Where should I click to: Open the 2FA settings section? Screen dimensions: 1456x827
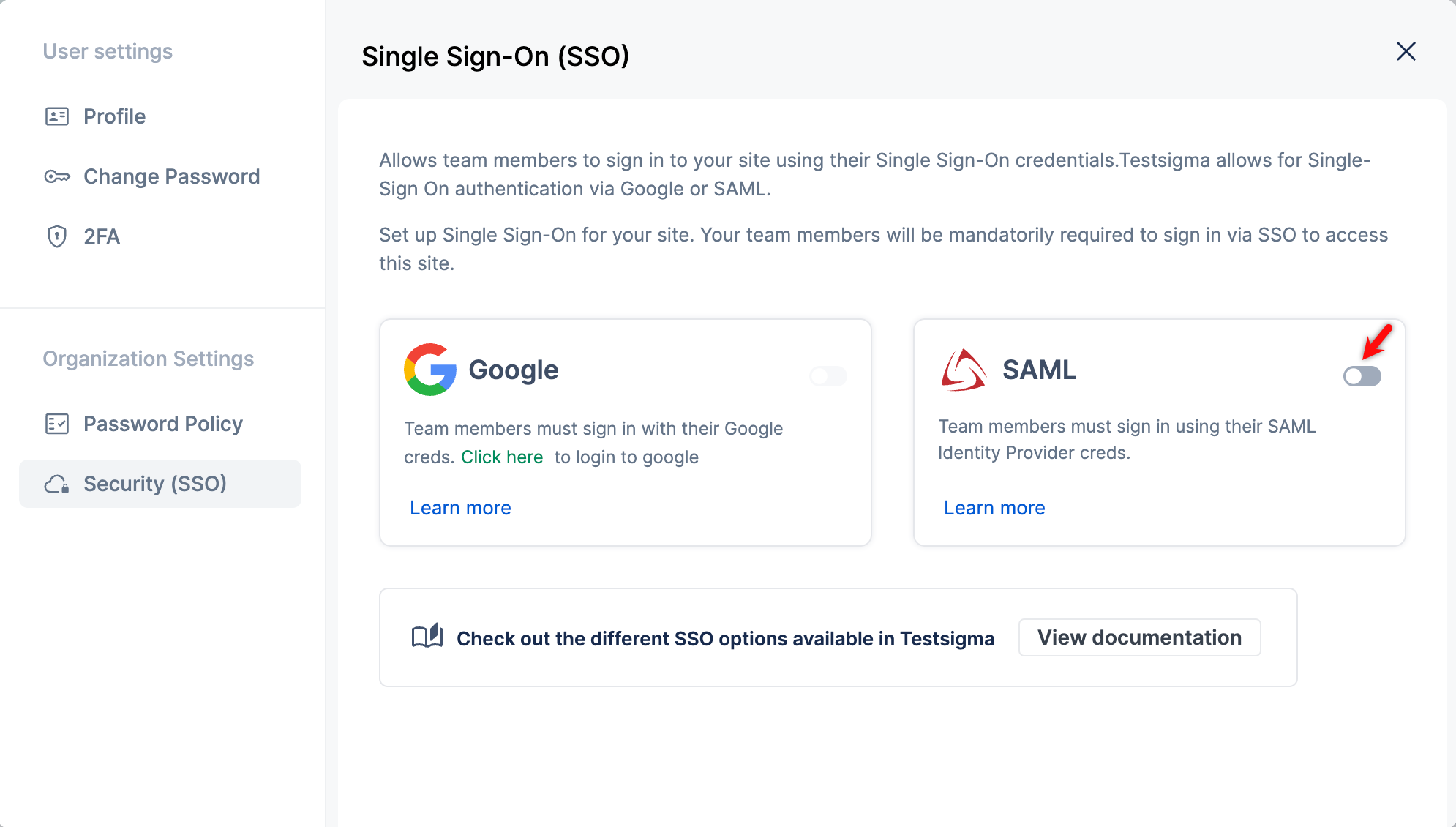[x=101, y=236]
